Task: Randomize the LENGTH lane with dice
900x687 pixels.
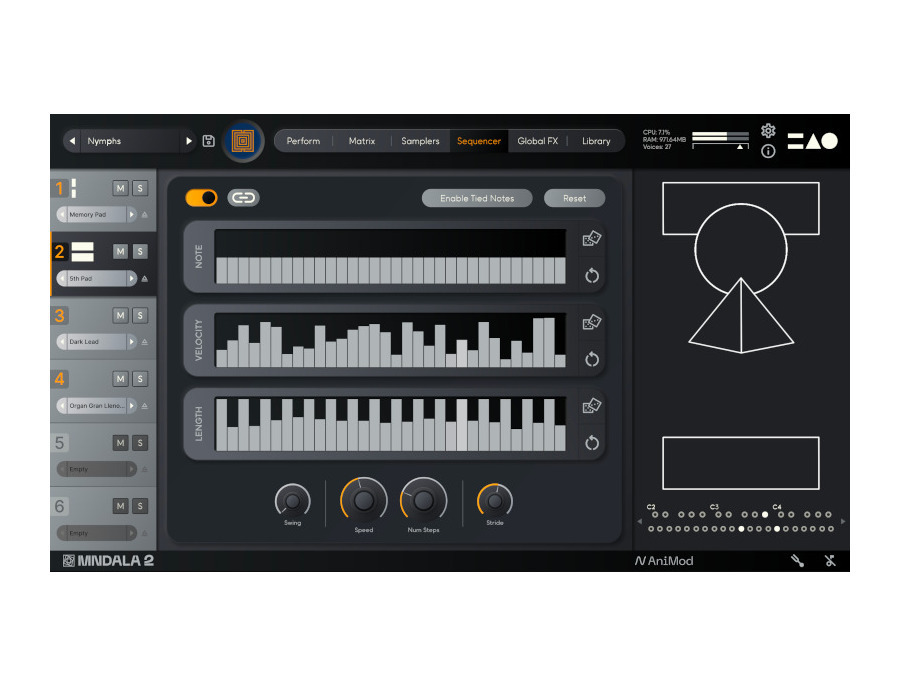Action: (x=591, y=406)
